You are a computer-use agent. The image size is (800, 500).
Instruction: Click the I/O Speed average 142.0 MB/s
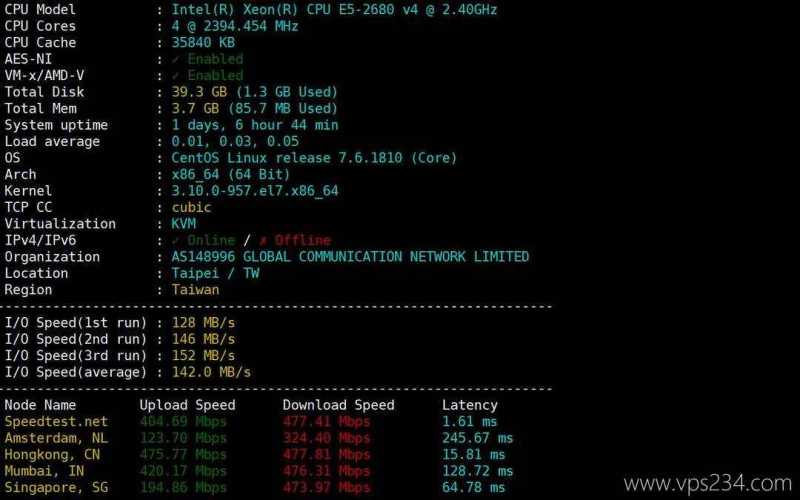point(211,372)
